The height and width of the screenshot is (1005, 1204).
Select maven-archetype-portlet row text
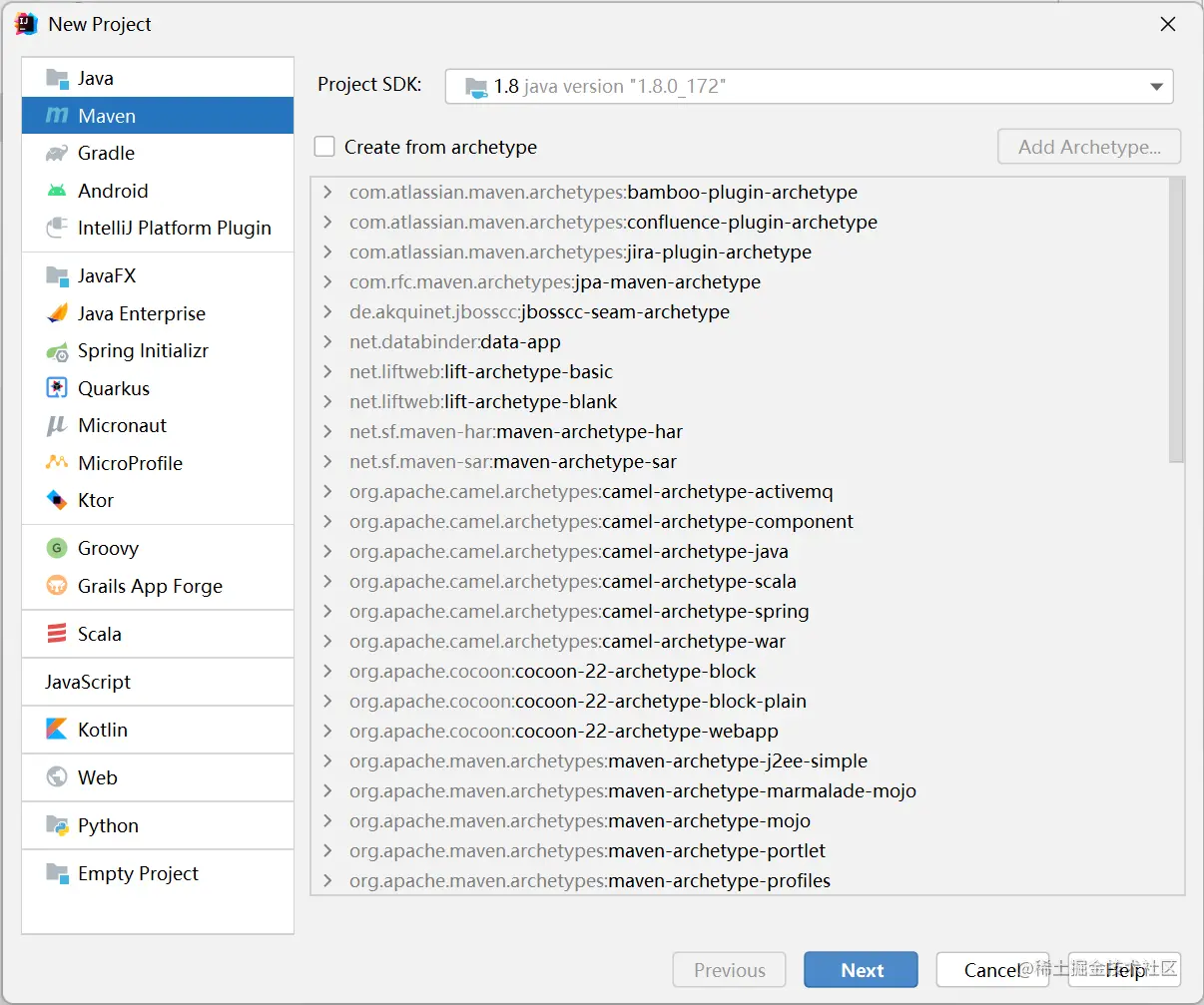point(587,850)
